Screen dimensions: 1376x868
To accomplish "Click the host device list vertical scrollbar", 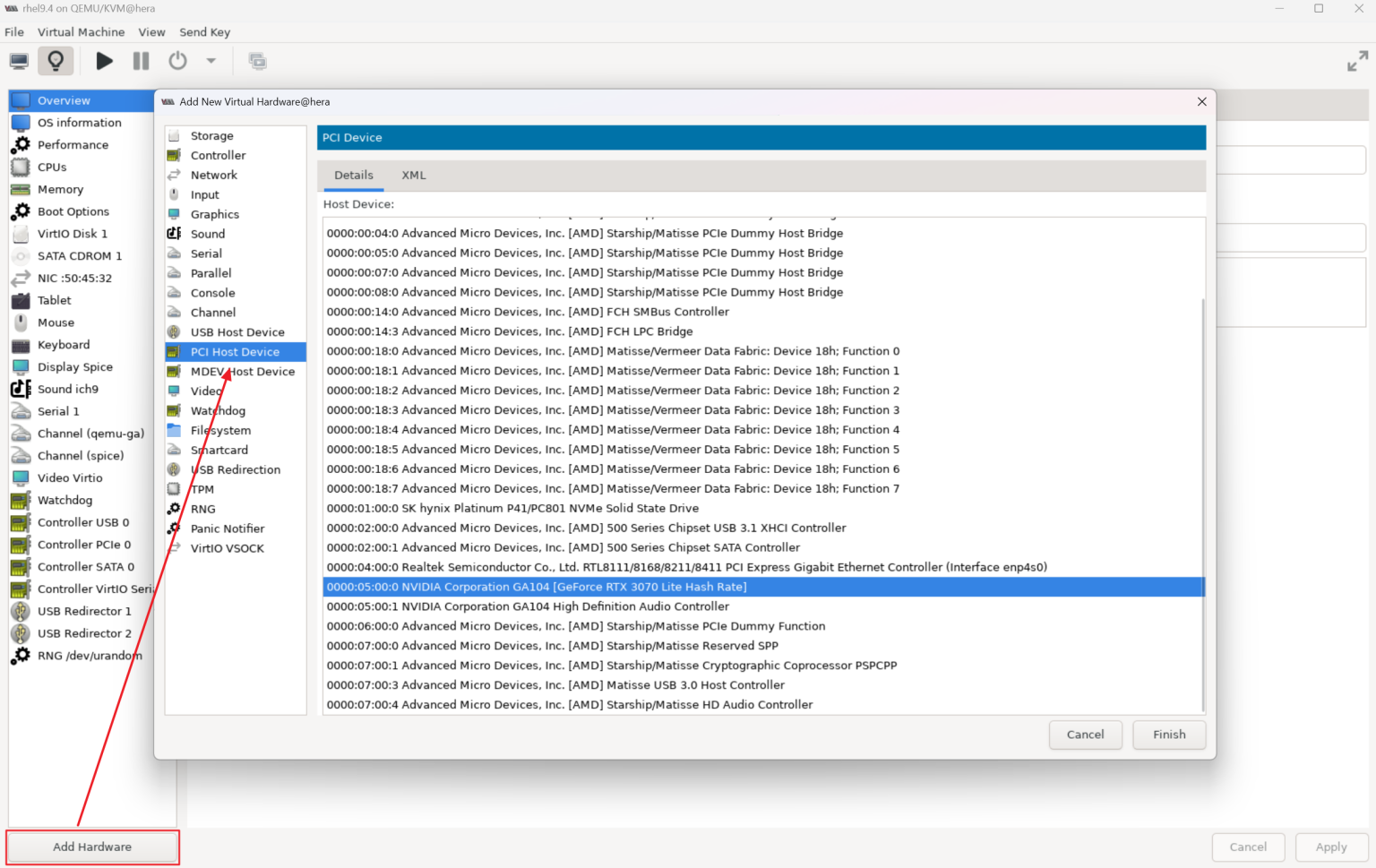I will pyautogui.click(x=1202, y=502).
